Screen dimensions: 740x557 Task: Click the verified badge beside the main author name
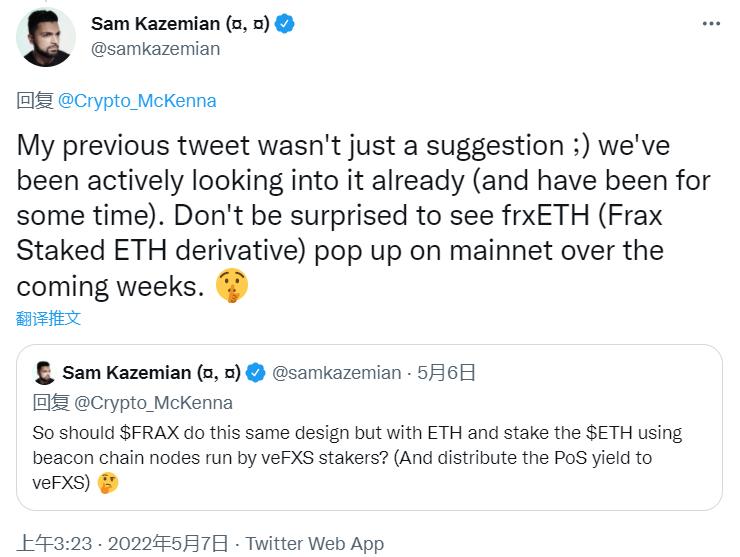[286, 24]
